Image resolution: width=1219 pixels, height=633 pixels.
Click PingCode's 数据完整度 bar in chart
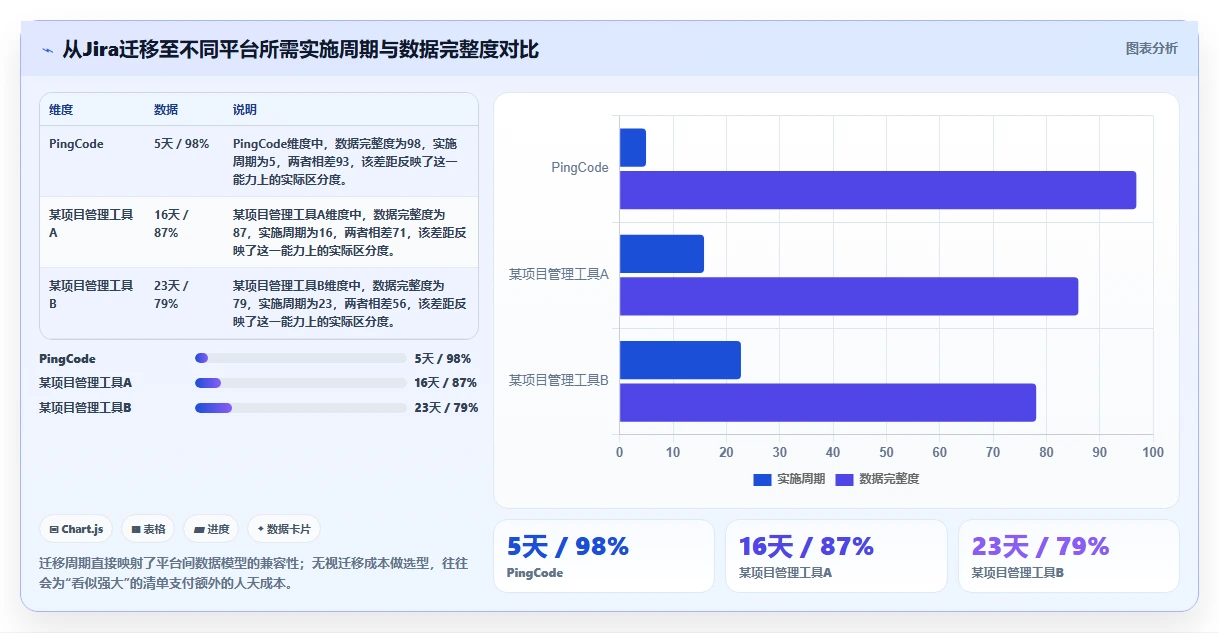click(x=877, y=190)
